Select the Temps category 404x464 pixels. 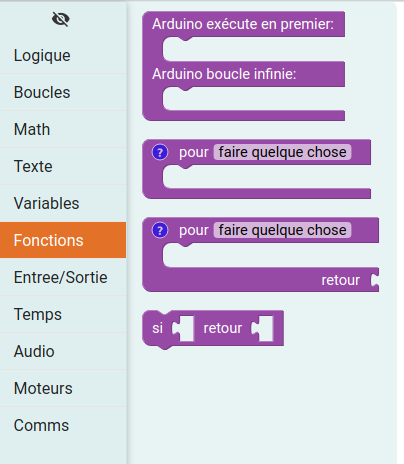tap(63, 314)
